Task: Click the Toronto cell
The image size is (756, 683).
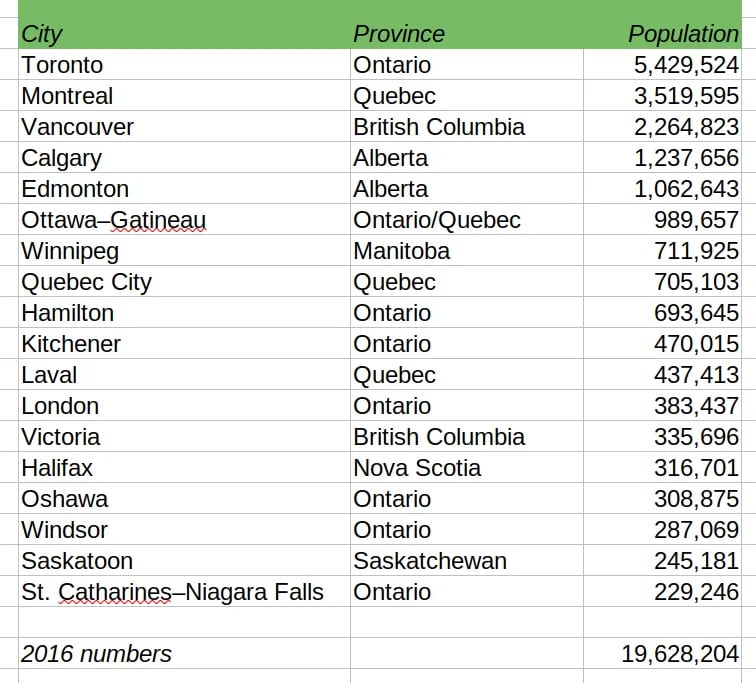Action: tap(184, 65)
